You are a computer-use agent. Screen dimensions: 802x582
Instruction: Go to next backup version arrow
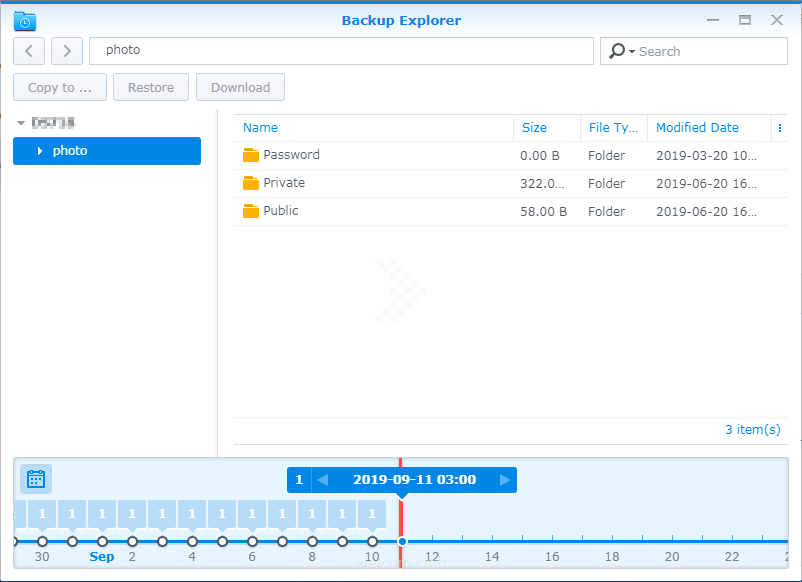coord(505,480)
